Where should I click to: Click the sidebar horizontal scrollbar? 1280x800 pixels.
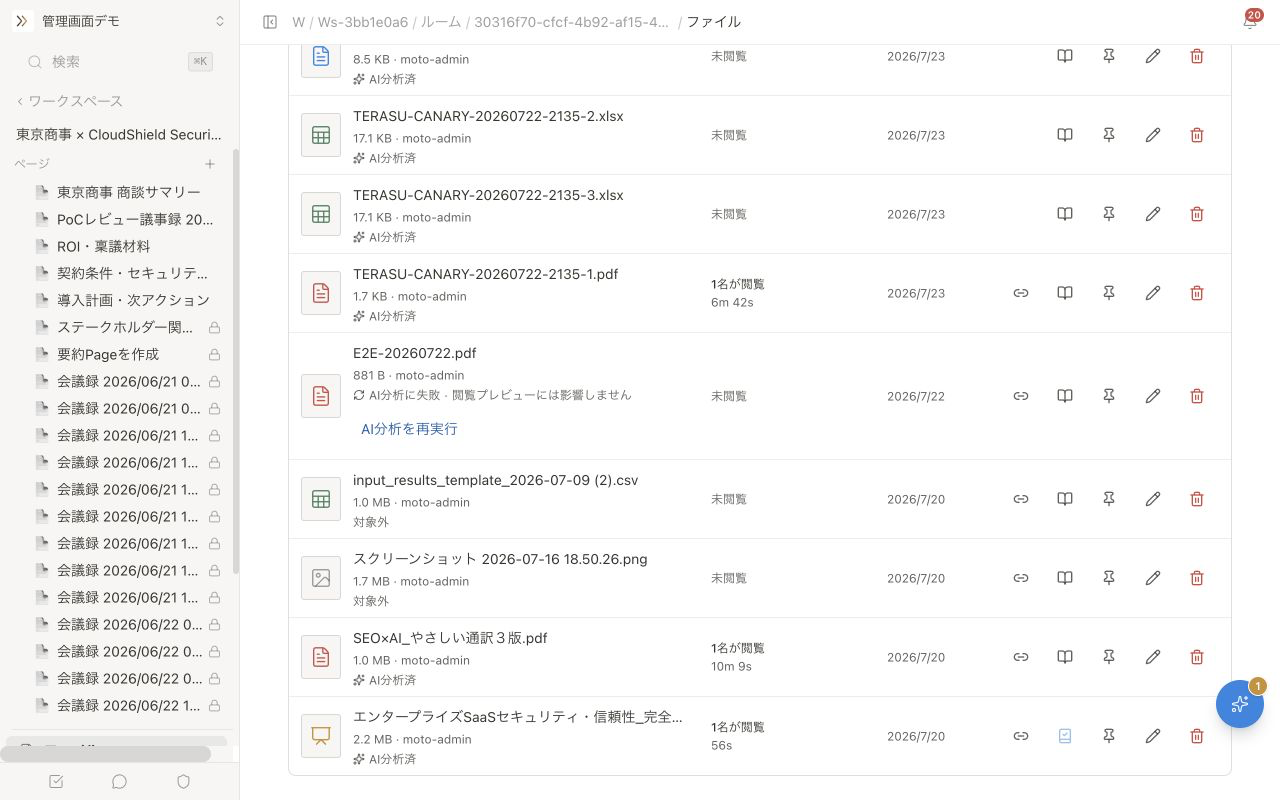pyautogui.click(x=105, y=754)
